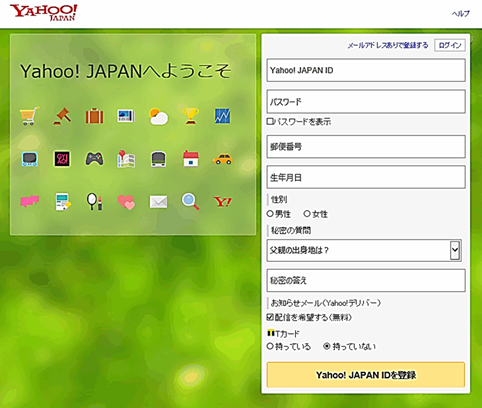
Task: Click the ヘルプ link
Action: [461, 14]
